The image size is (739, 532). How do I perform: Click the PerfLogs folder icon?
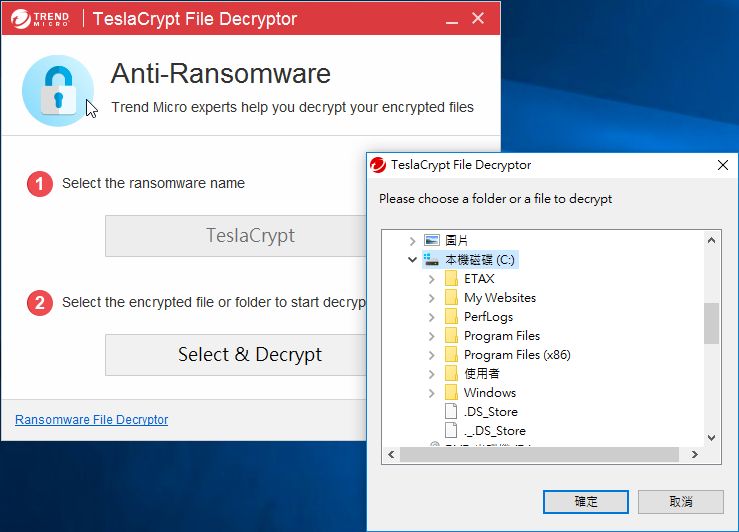451,317
